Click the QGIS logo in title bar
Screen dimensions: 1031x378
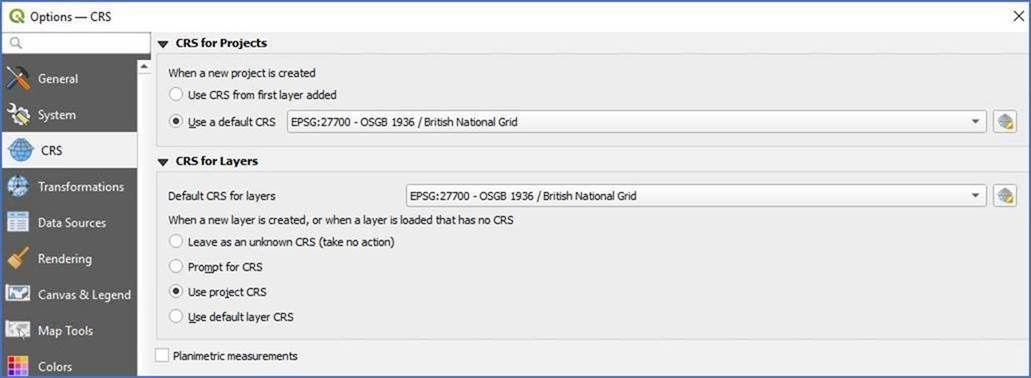(x=16, y=16)
